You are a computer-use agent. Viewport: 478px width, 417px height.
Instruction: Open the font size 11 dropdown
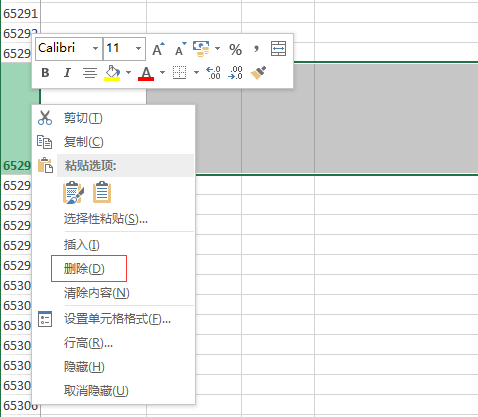coord(138,49)
